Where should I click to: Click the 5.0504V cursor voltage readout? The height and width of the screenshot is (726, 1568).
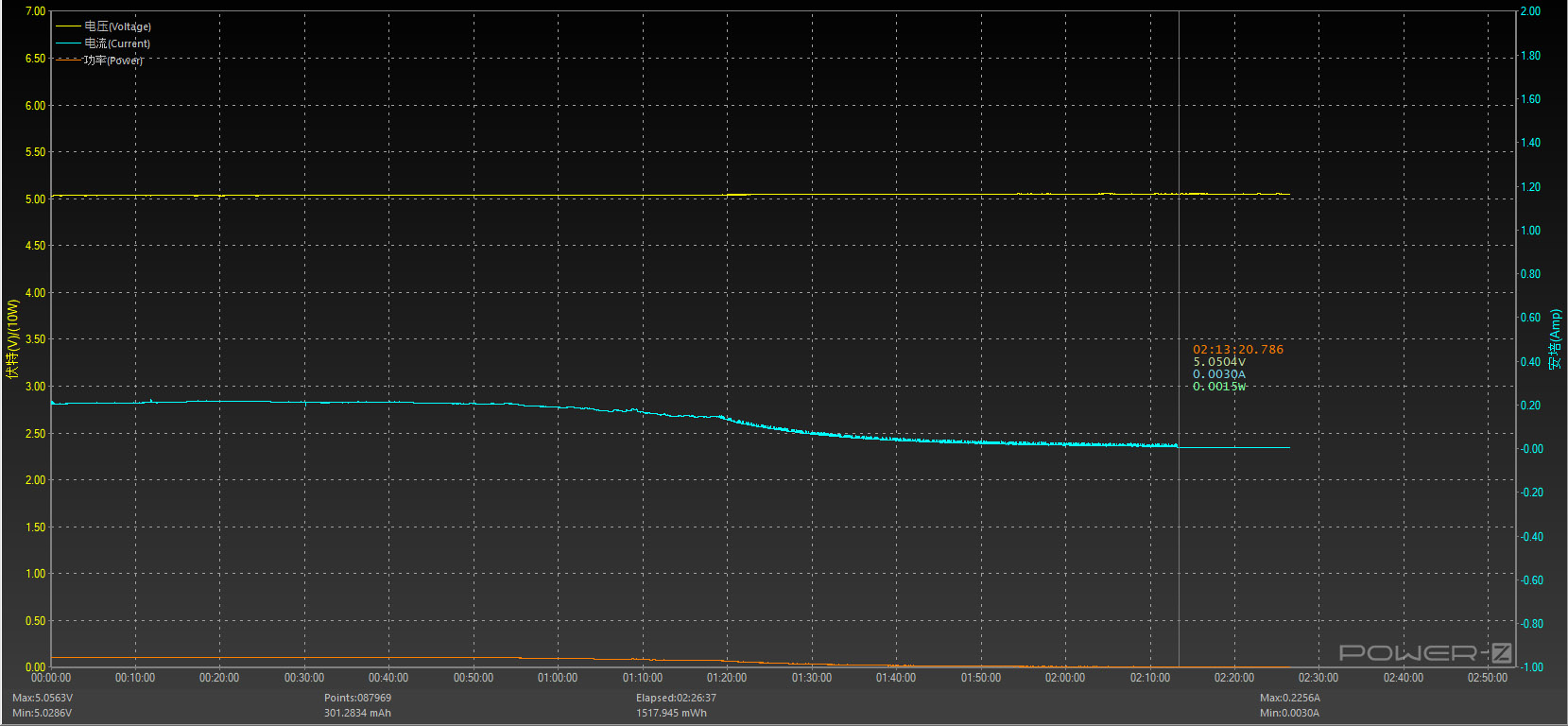pyautogui.click(x=1219, y=362)
